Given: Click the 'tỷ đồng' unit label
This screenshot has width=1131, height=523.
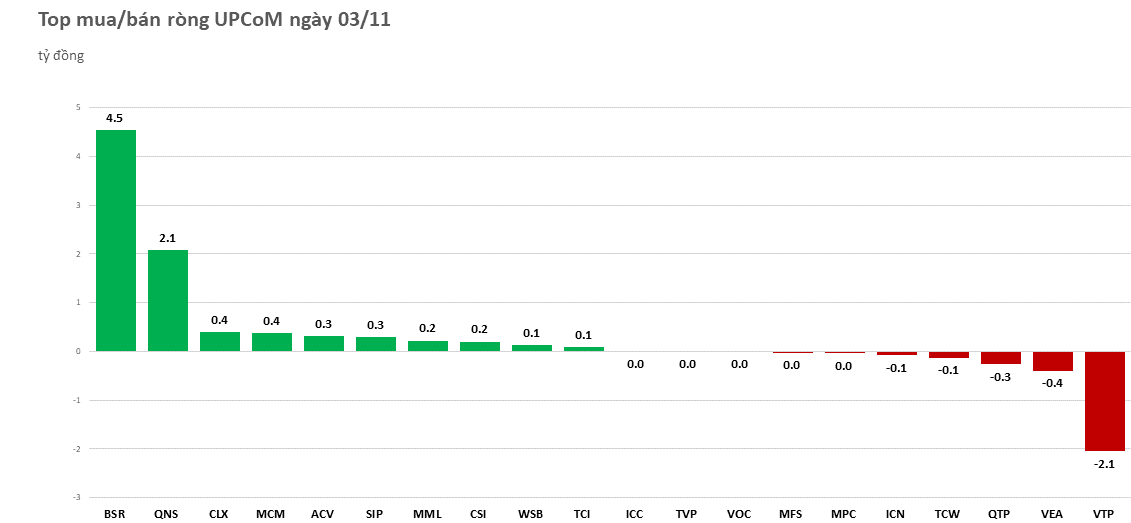Looking at the screenshot, I should (61, 56).
